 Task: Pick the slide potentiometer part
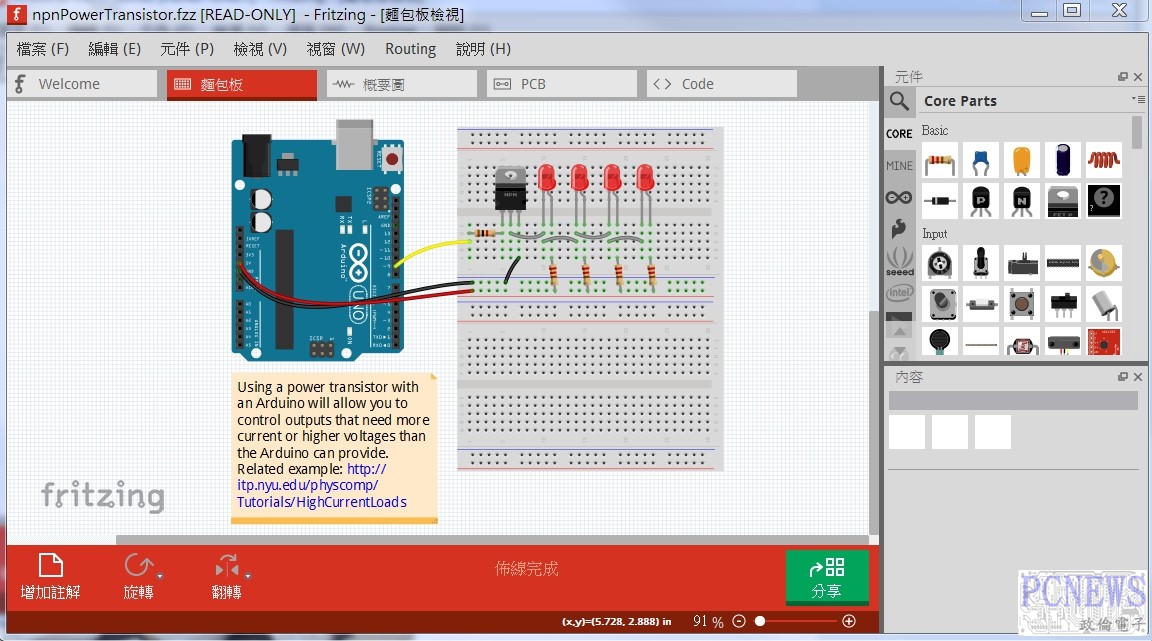pyautogui.click(x=1022, y=263)
